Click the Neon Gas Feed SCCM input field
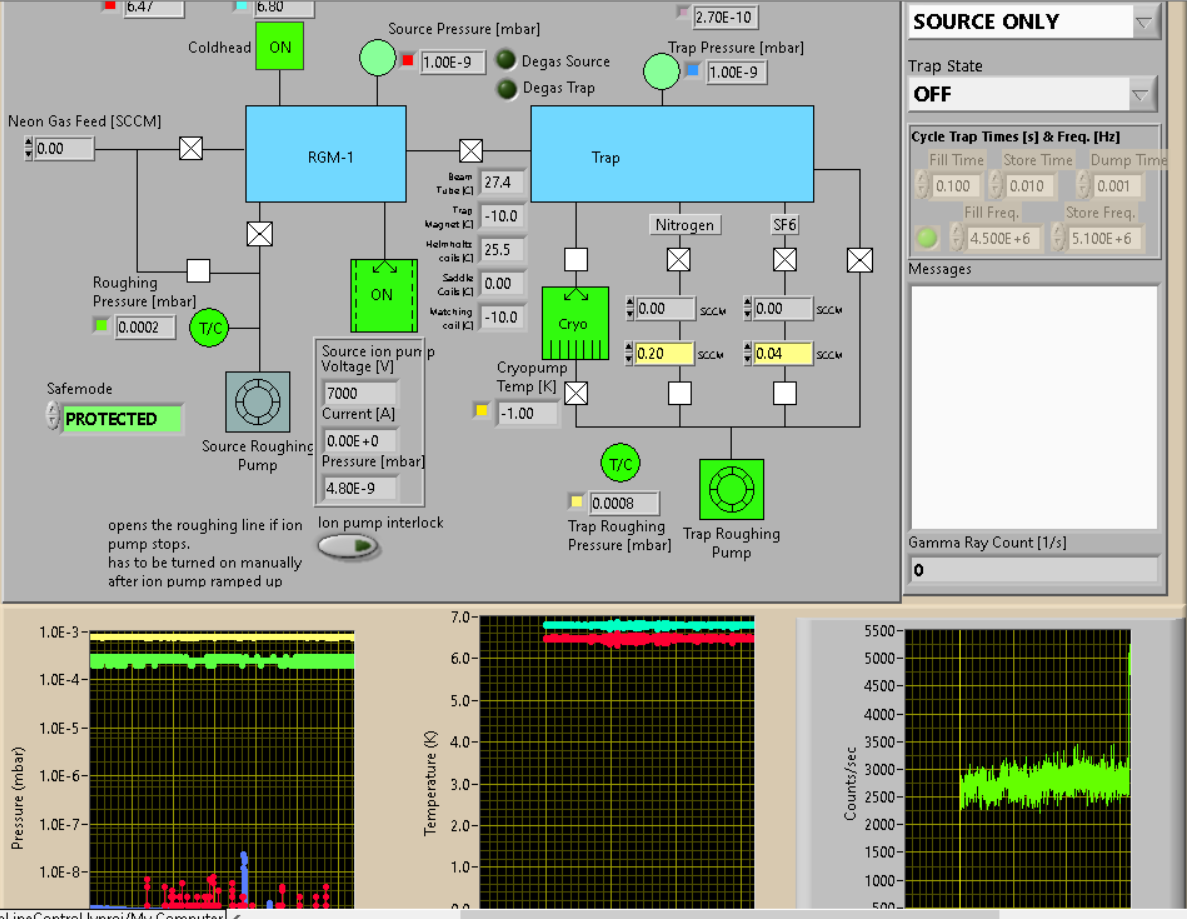 coord(64,149)
